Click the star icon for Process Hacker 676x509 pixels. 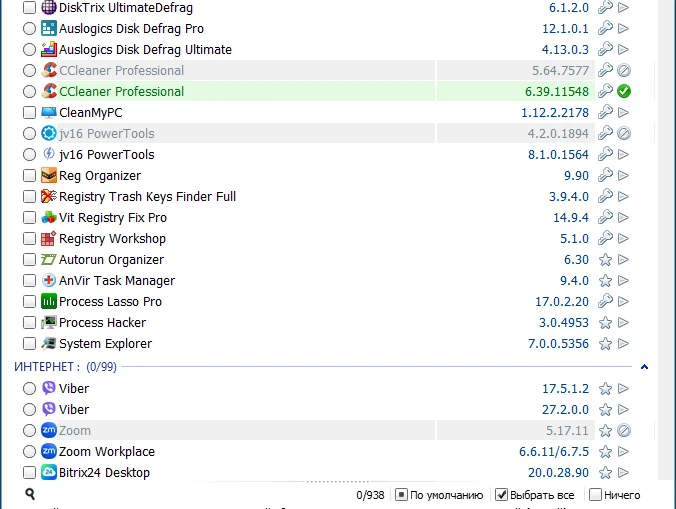pos(605,323)
